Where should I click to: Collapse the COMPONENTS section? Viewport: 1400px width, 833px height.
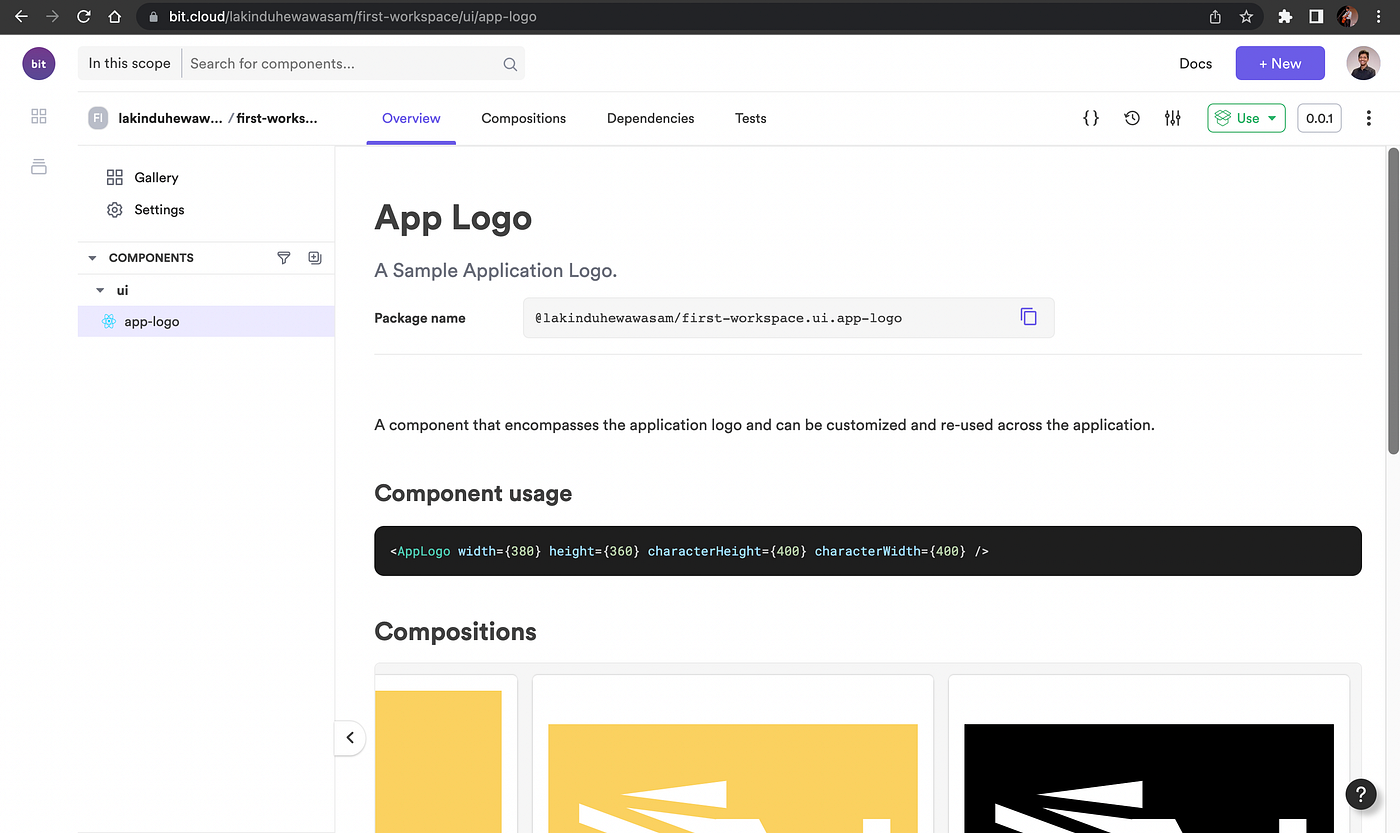[93, 258]
